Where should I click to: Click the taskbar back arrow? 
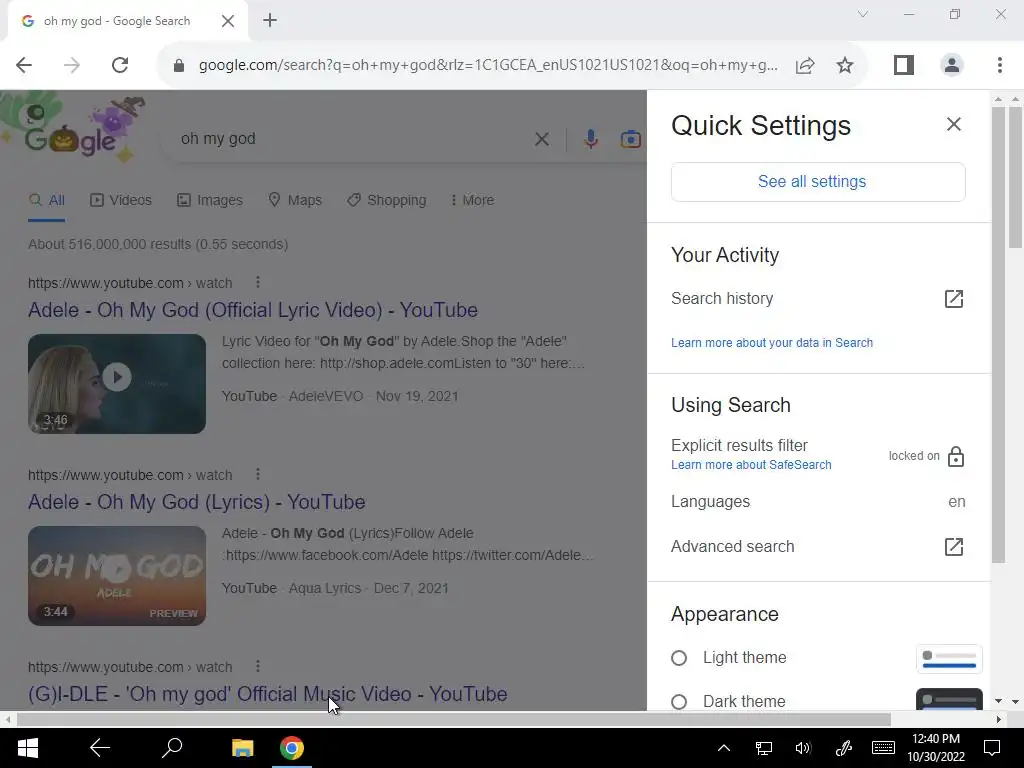99,748
